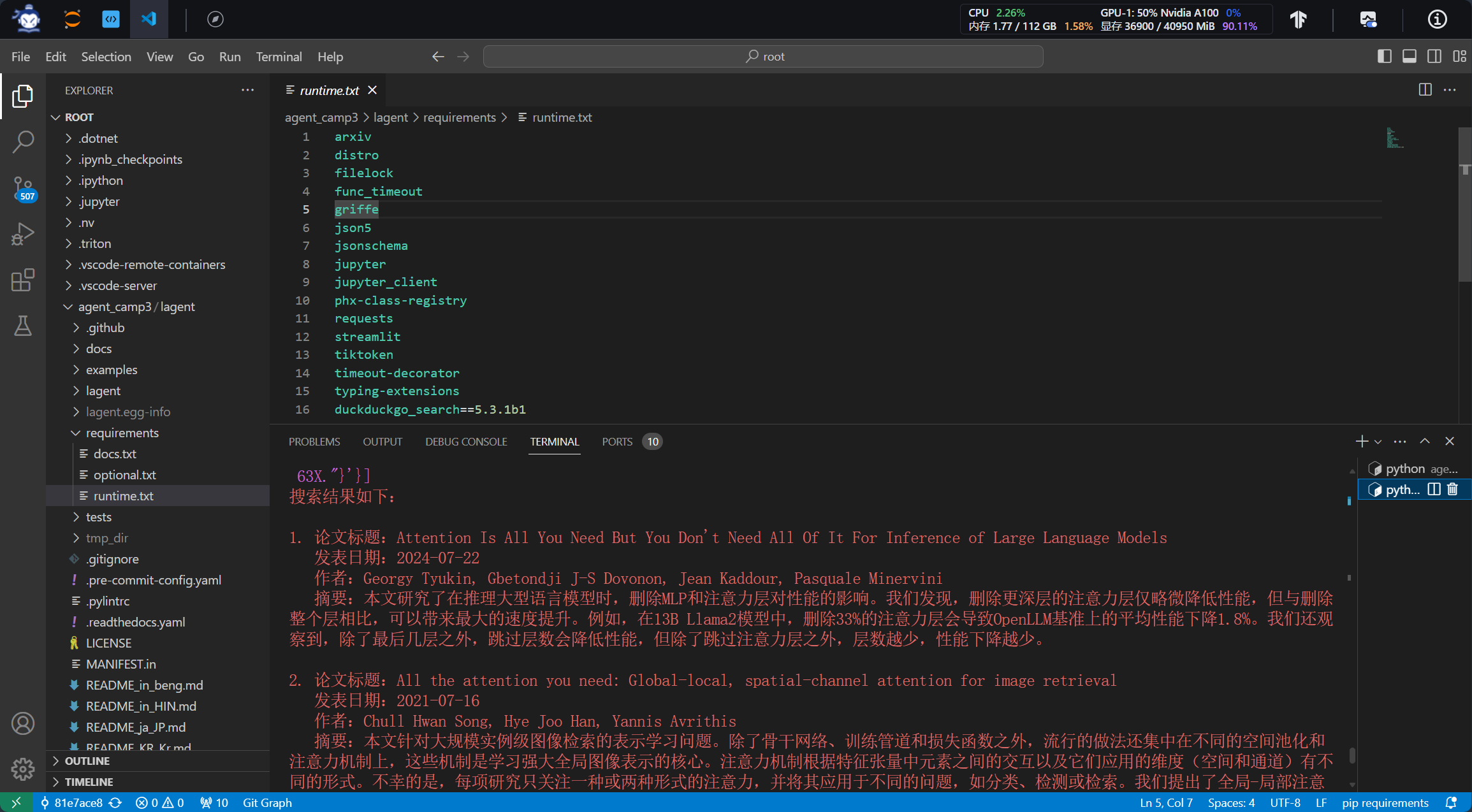Add a new terminal with plus icon
Viewport: 1472px width, 812px height.
[1361, 441]
